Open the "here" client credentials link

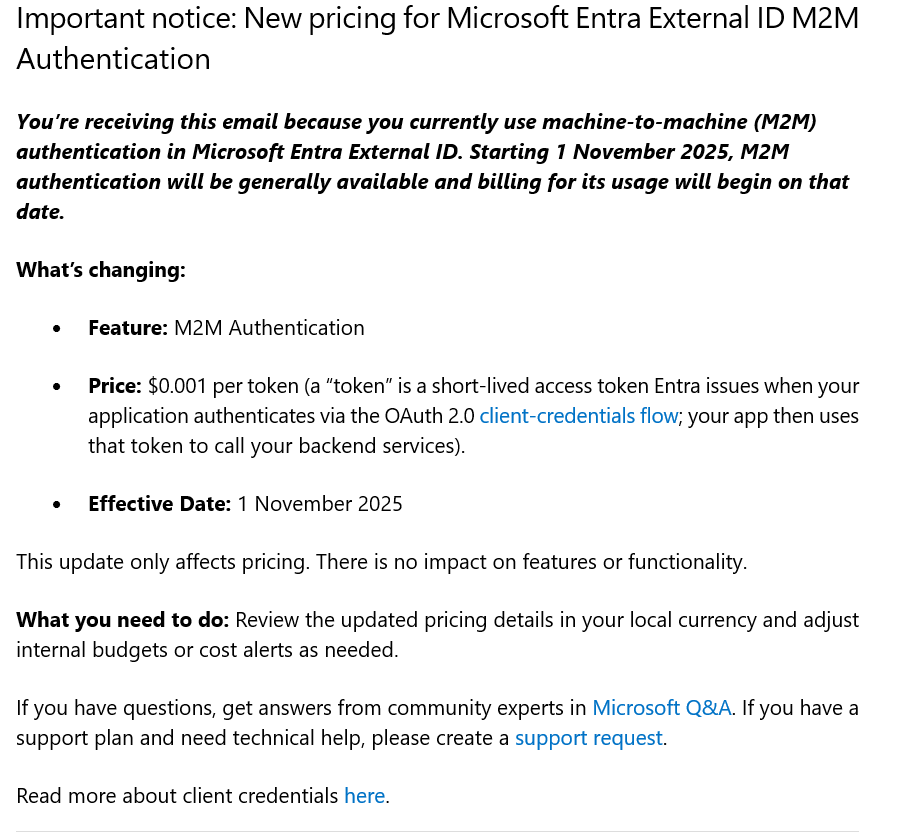364,796
